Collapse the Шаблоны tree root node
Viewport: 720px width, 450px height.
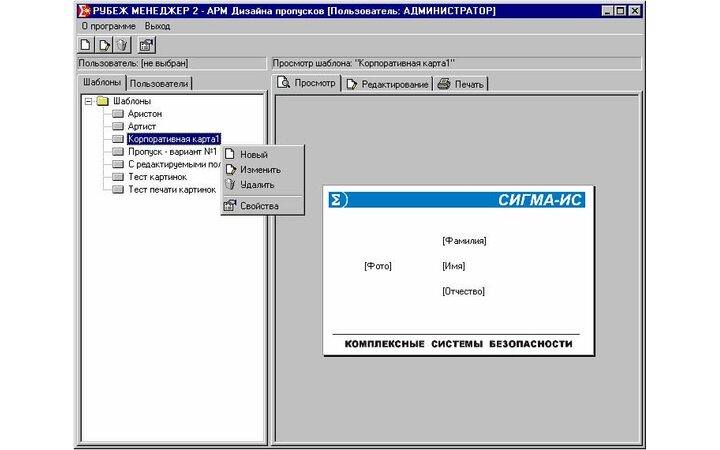(89, 101)
